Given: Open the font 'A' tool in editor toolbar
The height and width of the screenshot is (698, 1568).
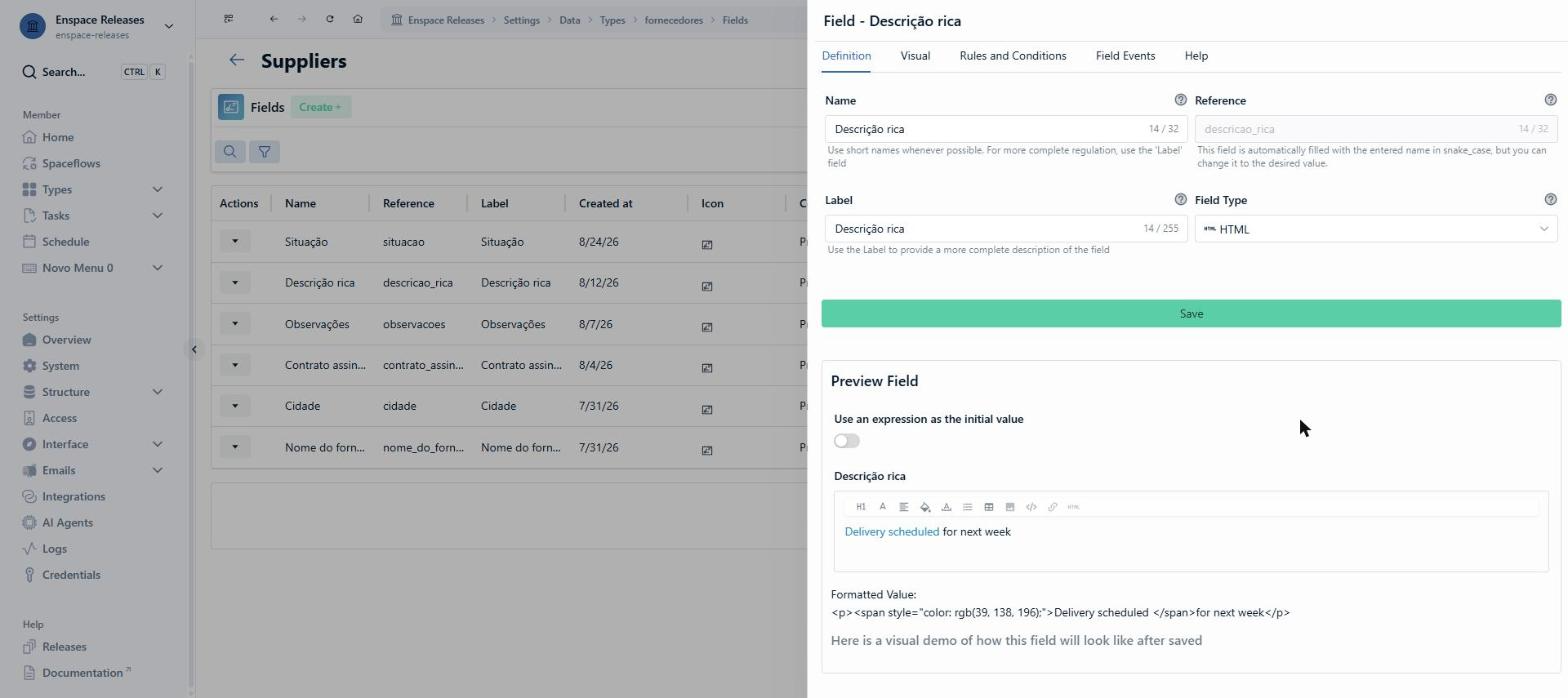Looking at the screenshot, I should [882, 507].
